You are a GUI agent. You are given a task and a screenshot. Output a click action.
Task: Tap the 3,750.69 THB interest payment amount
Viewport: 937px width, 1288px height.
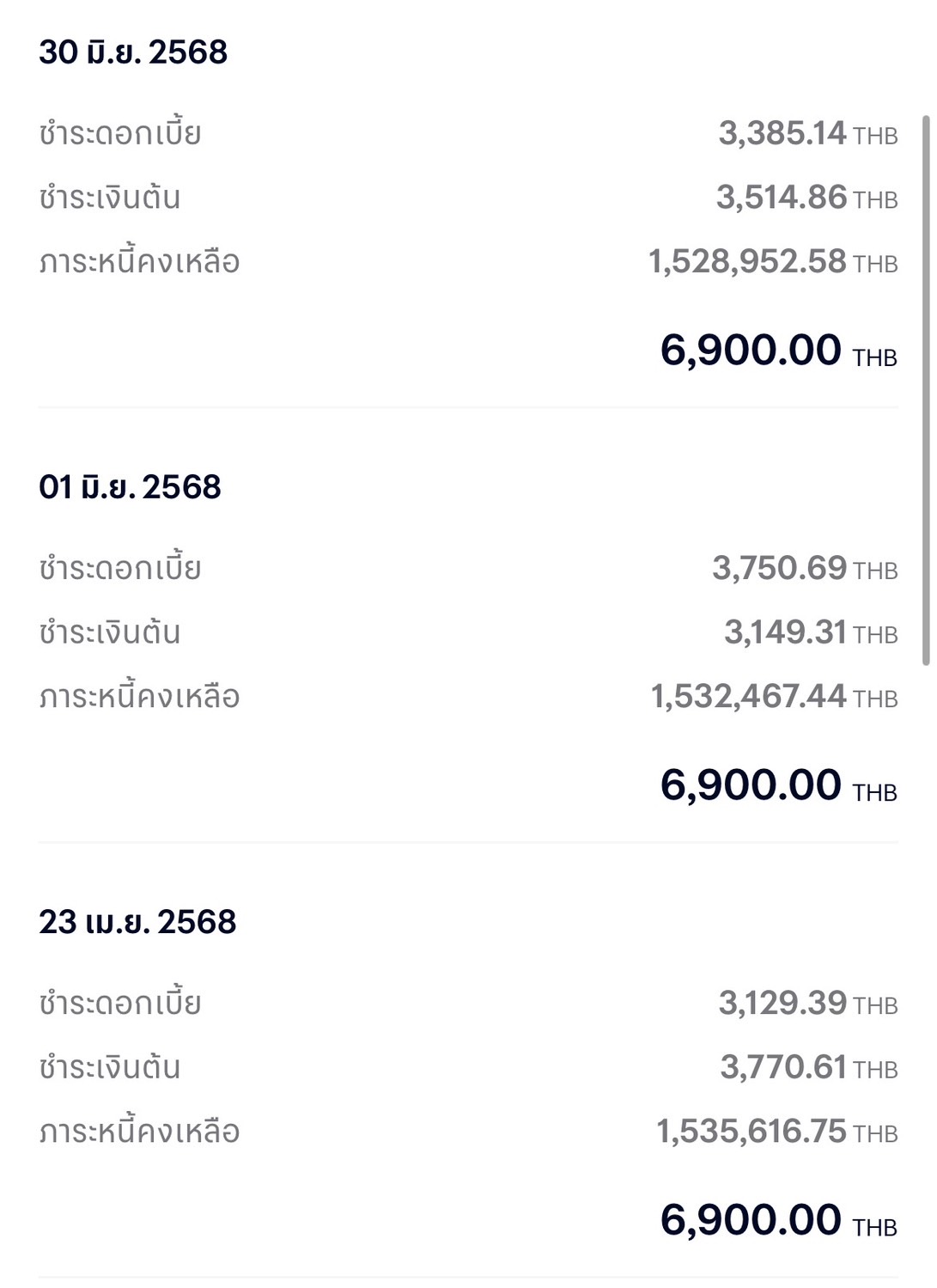tap(805, 568)
